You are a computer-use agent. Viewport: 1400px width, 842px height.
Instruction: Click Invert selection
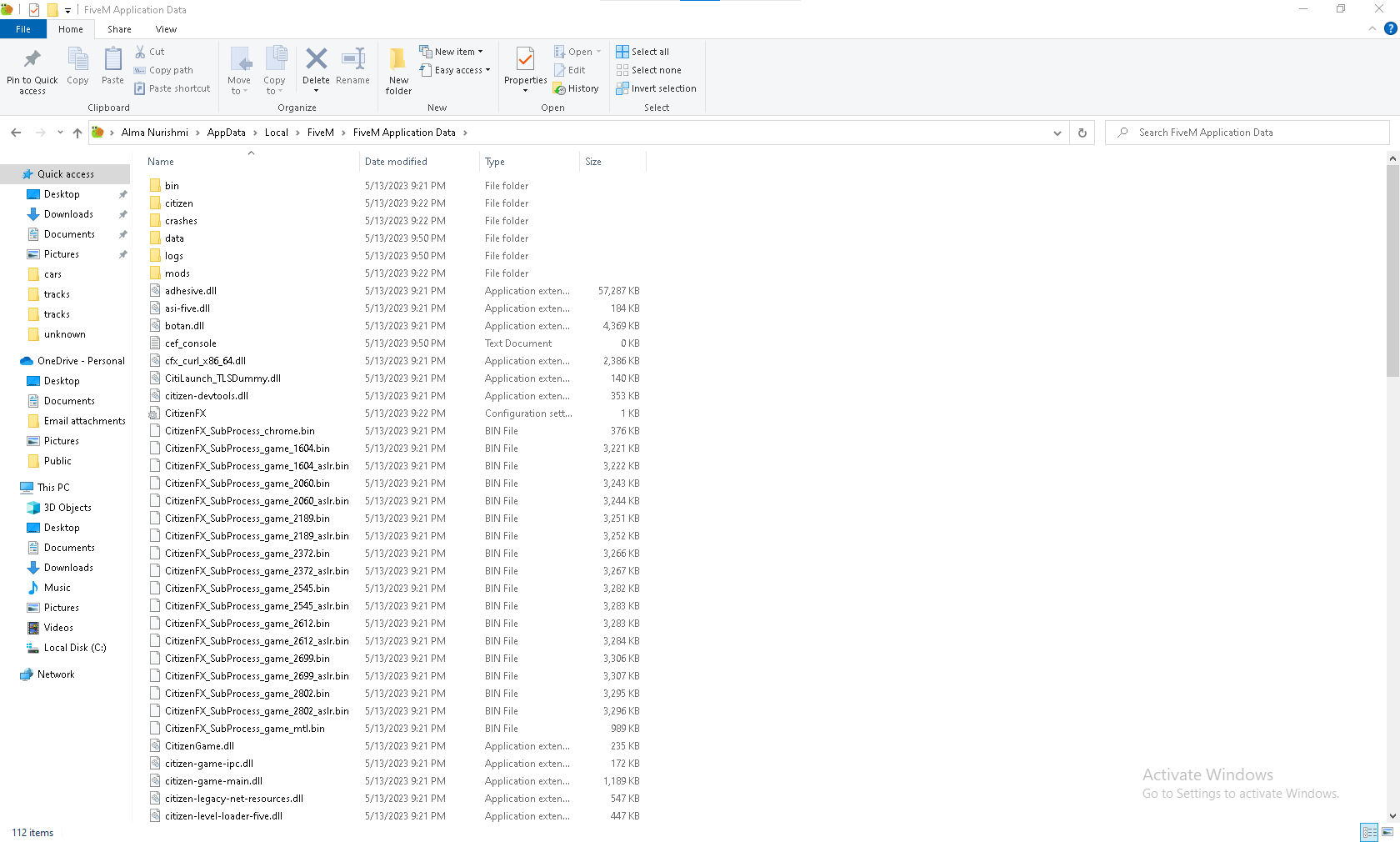pos(656,88)
